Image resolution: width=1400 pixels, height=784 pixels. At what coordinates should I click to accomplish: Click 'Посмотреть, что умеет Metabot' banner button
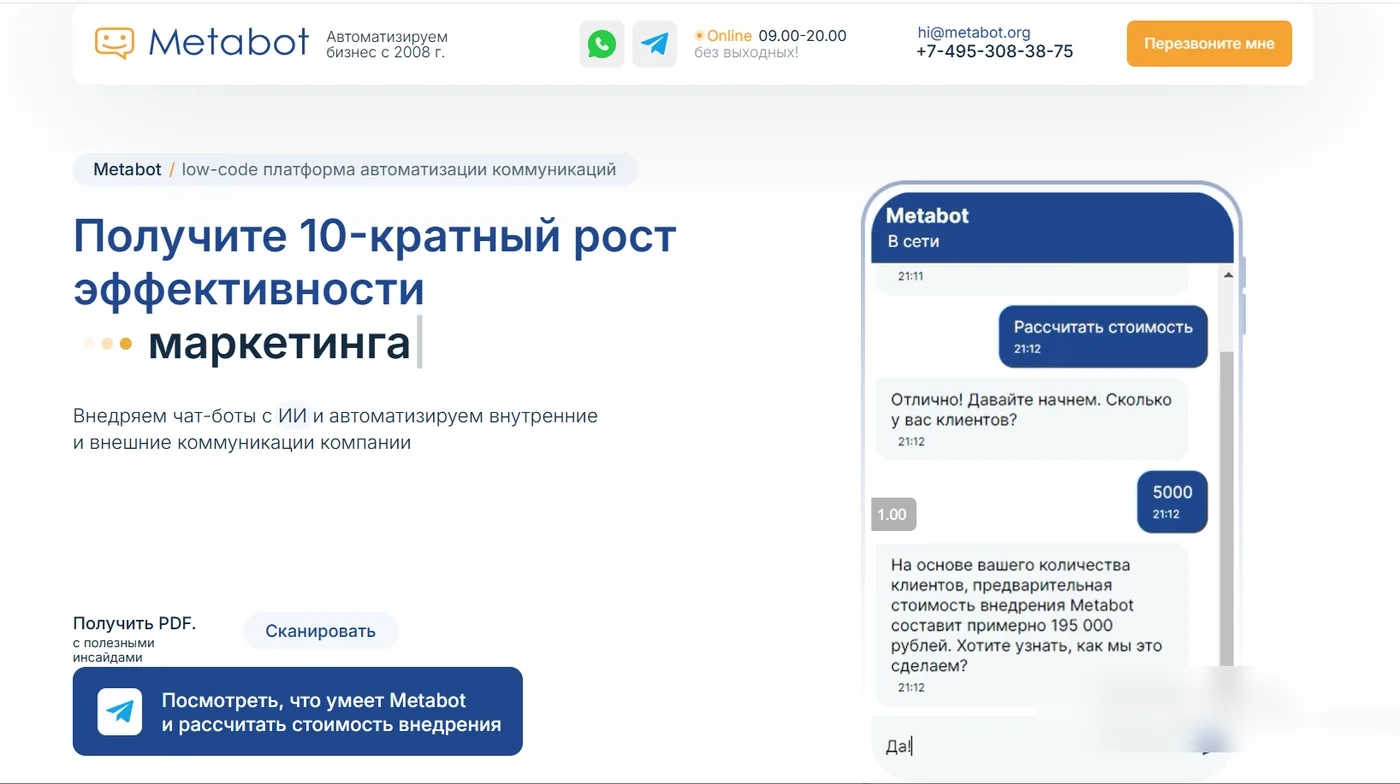tap(298, 711)
